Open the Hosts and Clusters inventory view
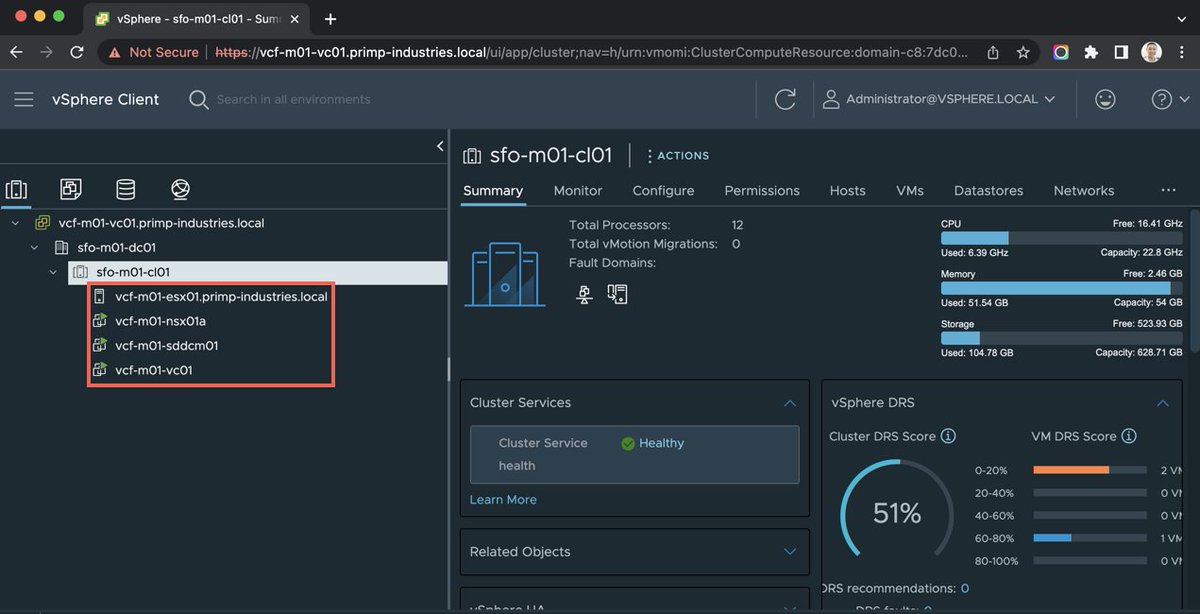 [x=15, y=189]
